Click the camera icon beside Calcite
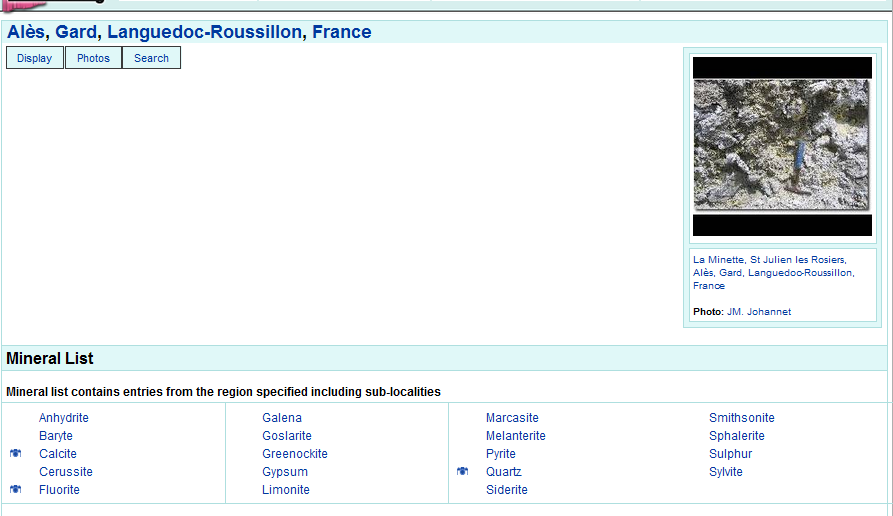This screenshot has height=516, width=893. [15, 454]
